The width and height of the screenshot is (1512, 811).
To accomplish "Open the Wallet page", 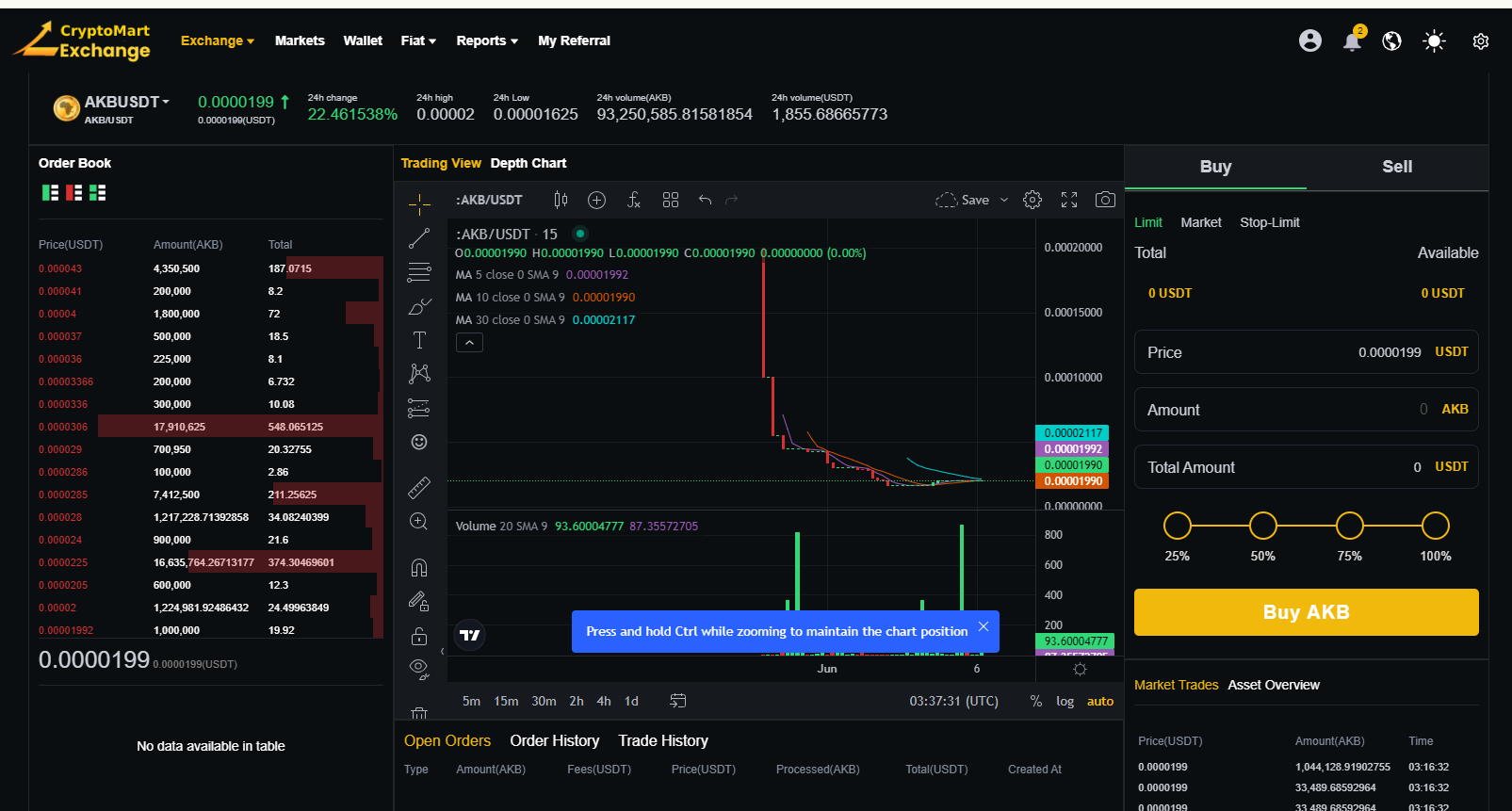I will click(363, 41).
